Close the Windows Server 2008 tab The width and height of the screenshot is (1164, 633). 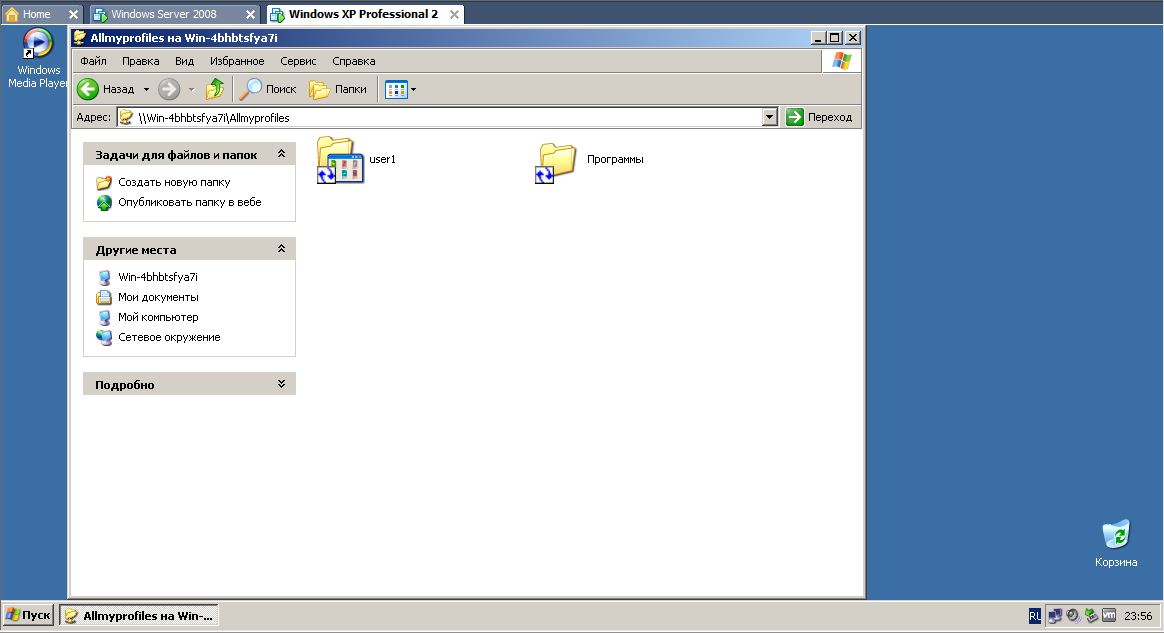251,14
